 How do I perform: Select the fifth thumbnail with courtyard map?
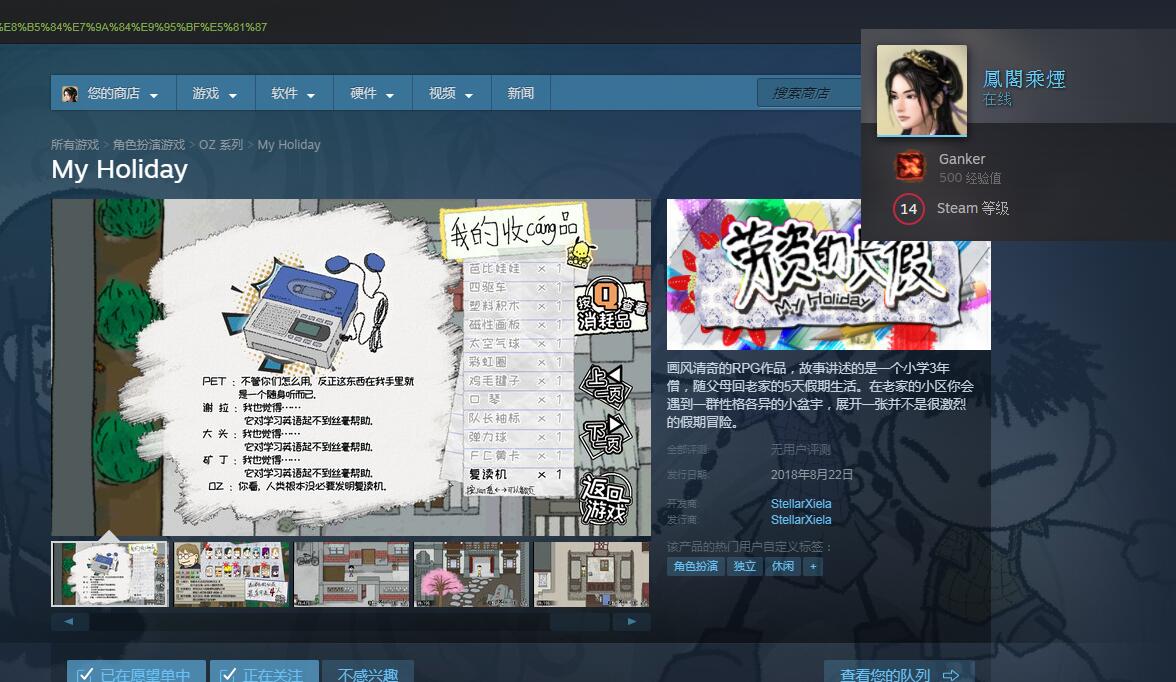592,574
